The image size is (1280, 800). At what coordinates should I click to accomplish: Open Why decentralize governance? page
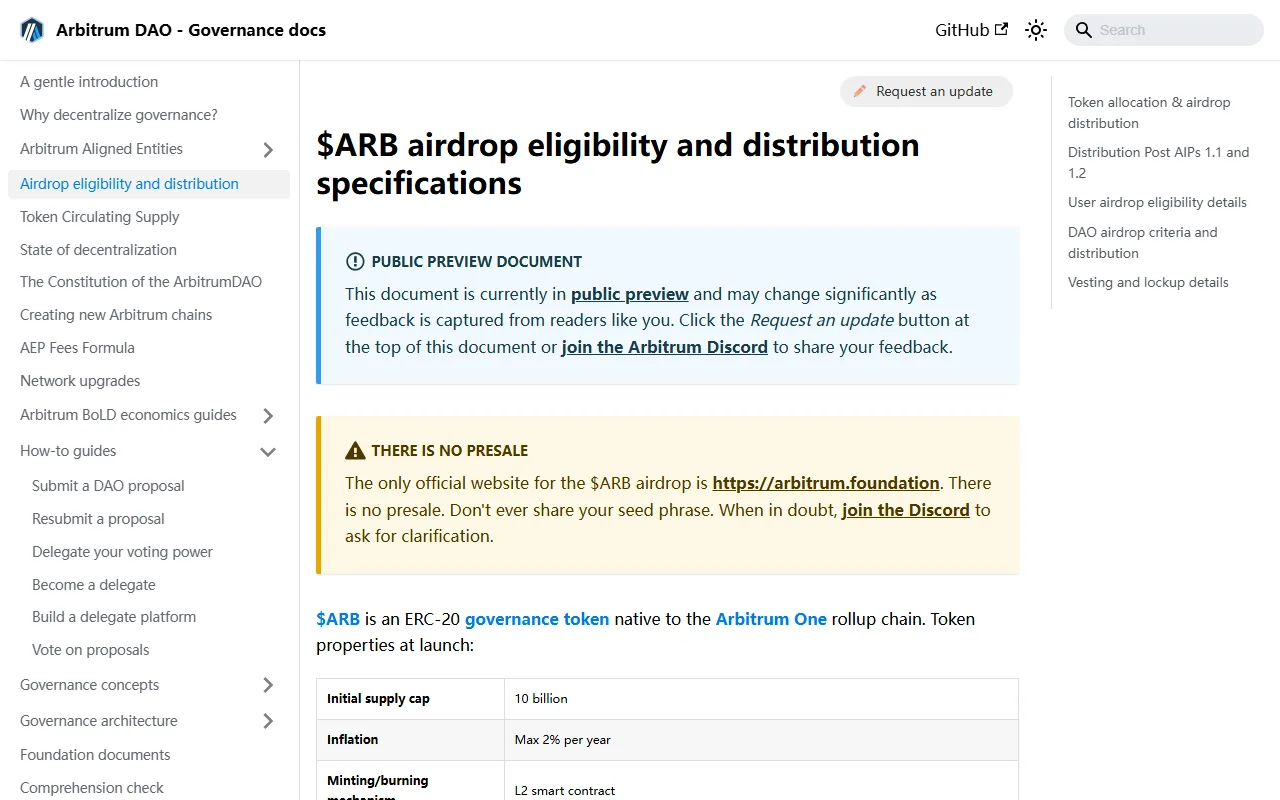point(119,115)
